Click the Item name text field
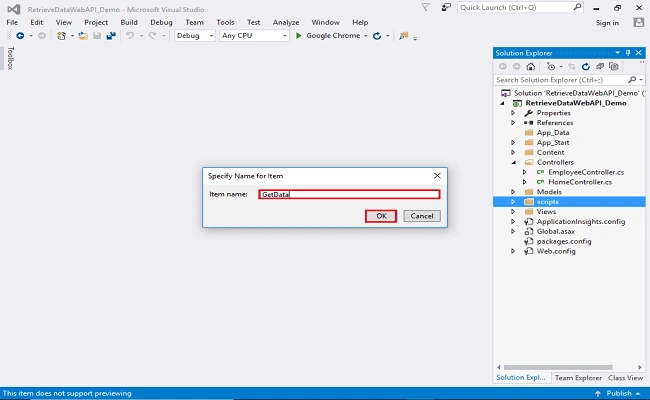Screen dimensions: 650x400 coord(349,194)
